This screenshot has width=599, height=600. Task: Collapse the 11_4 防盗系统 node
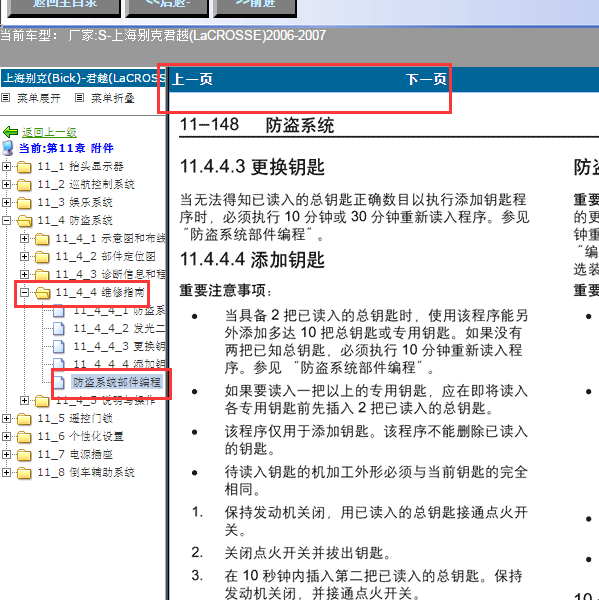[x=6, y=220]
